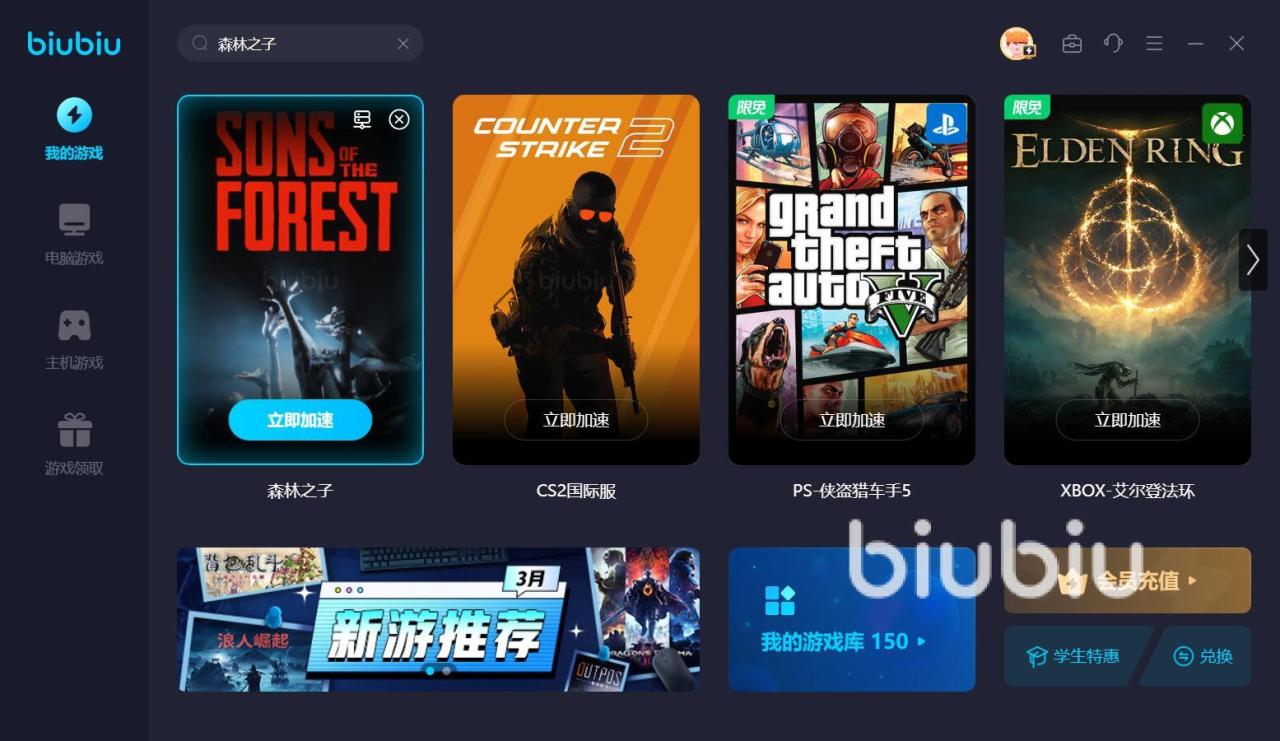Open the user avatar profile
The width and height of the screenshot is (1280, 741).
[x=1017, y=43]
